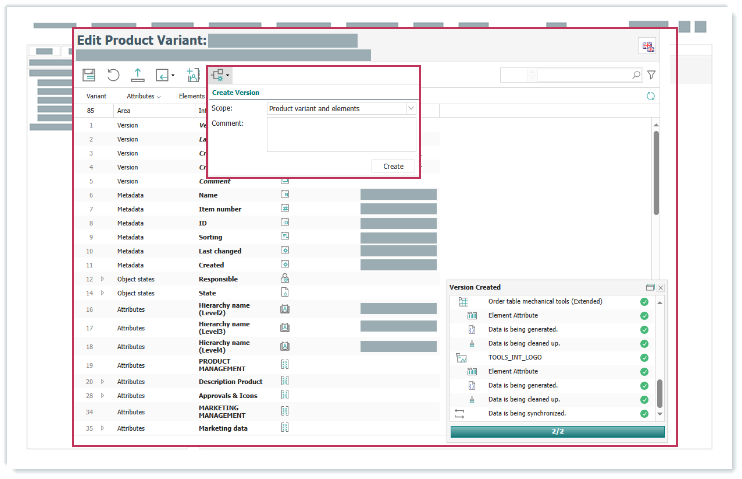Screen dimensions: 742x479
Task: Click the Area column header
Action: pos(124,111)
